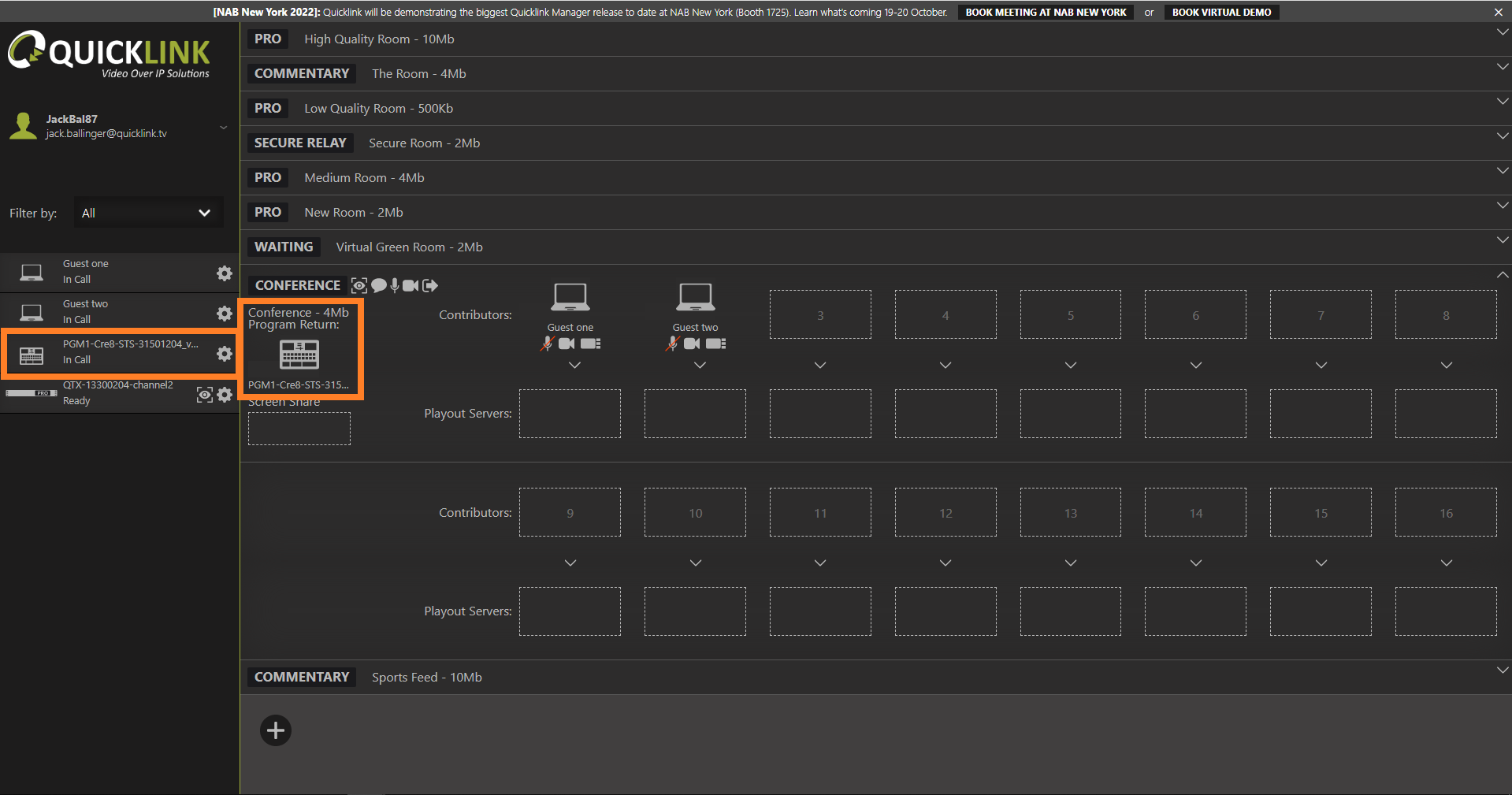Click the Program Return mixer device icon
Screen dimensions: 1512x795
[x=299, y=355]
